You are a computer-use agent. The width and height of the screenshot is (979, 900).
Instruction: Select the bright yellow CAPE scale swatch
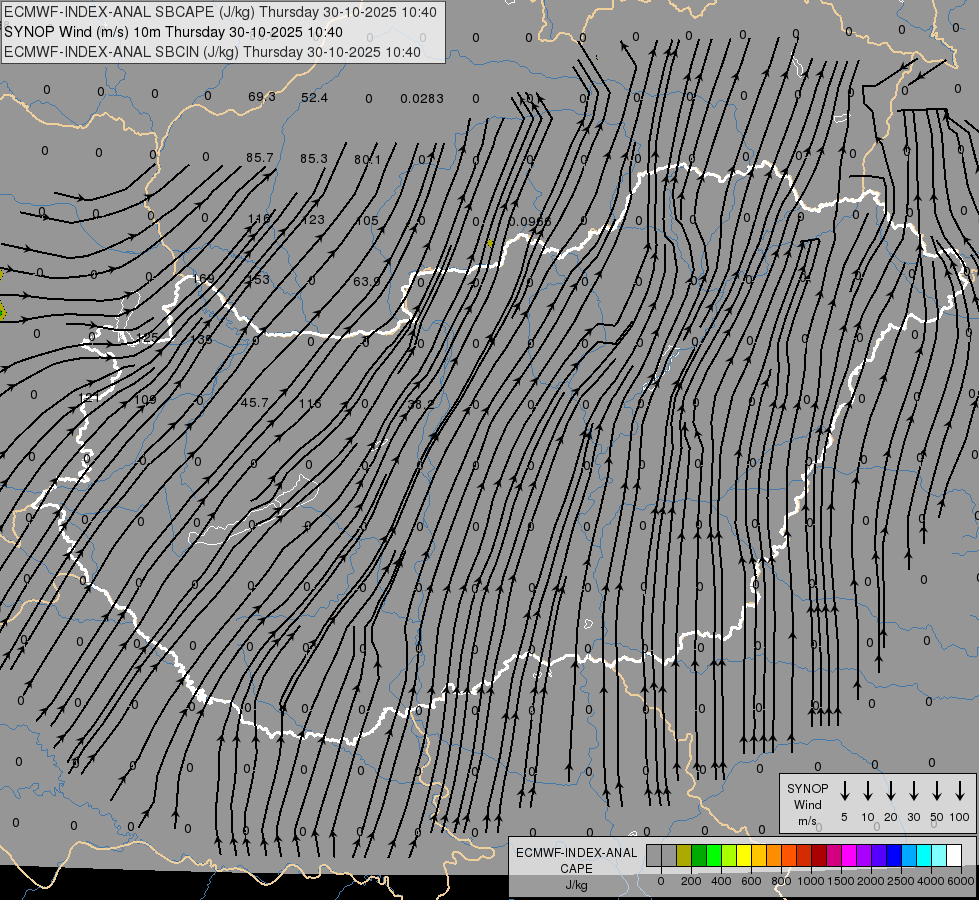point(744,855)
